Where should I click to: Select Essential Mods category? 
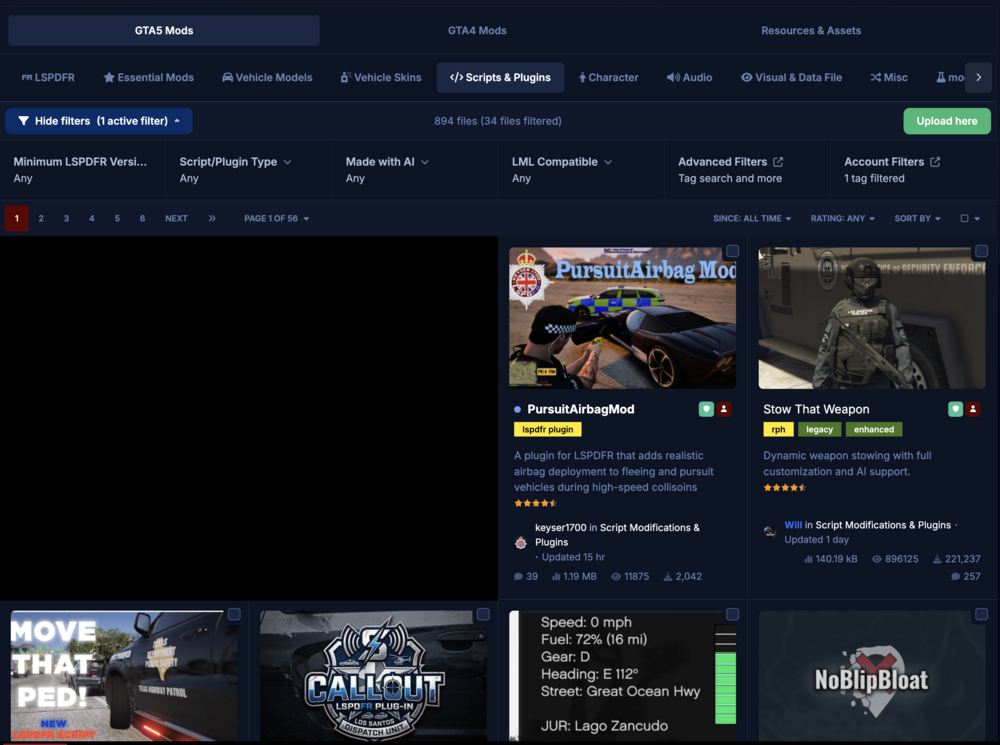pos(149,77)
